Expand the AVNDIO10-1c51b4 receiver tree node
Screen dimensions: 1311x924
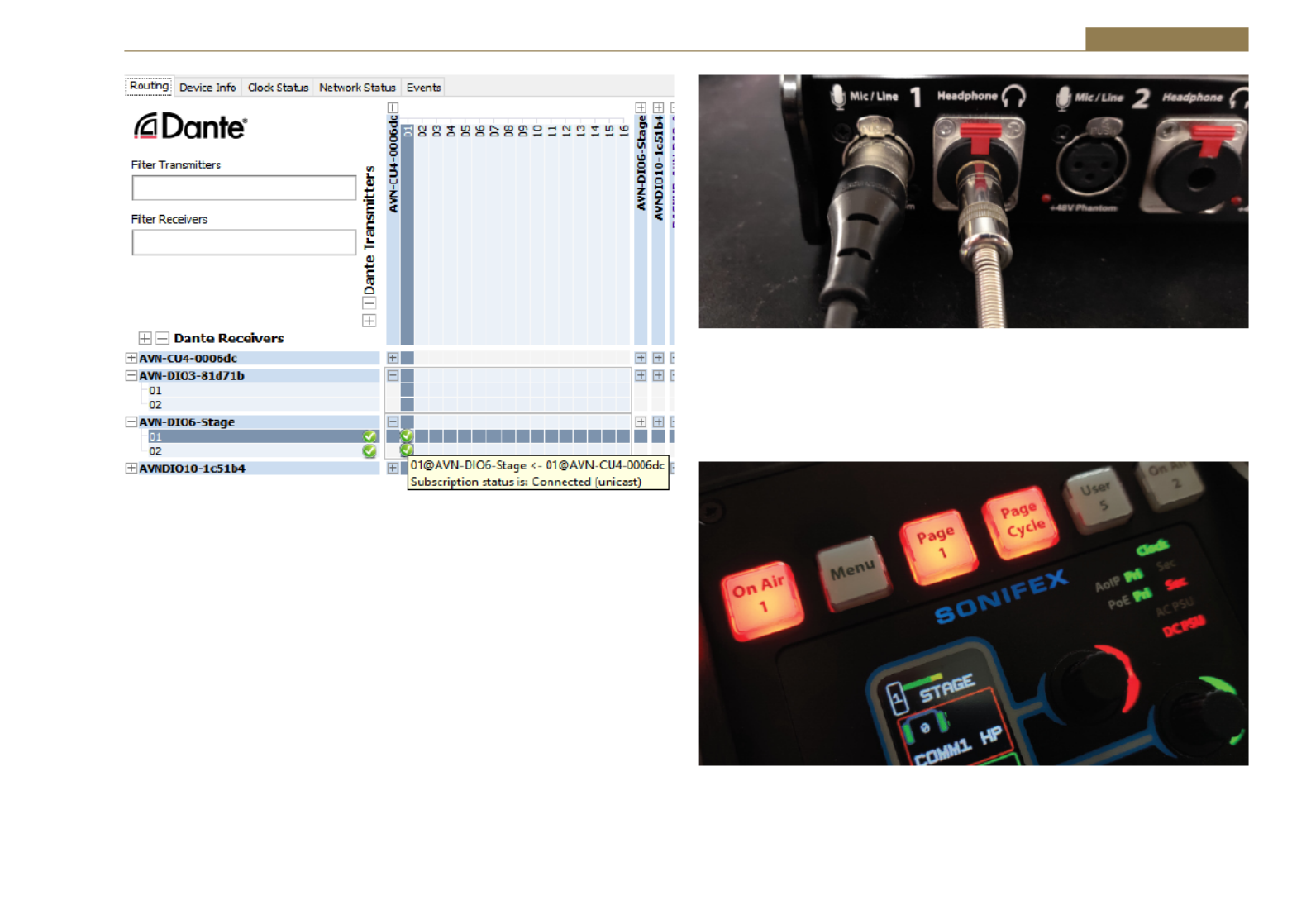tap(131, 468)
